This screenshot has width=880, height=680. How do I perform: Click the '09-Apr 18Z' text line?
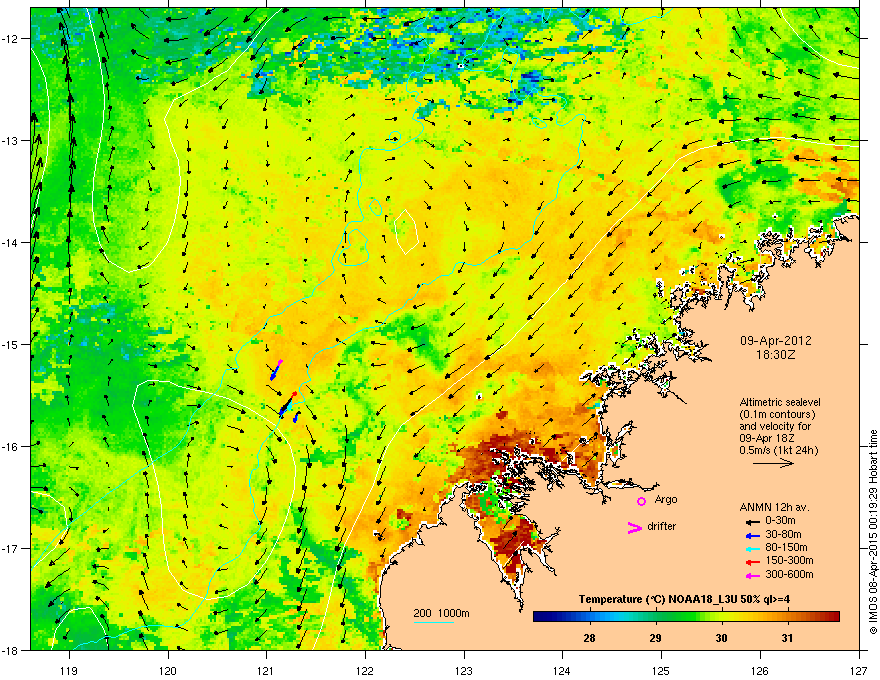pos(767,438)
